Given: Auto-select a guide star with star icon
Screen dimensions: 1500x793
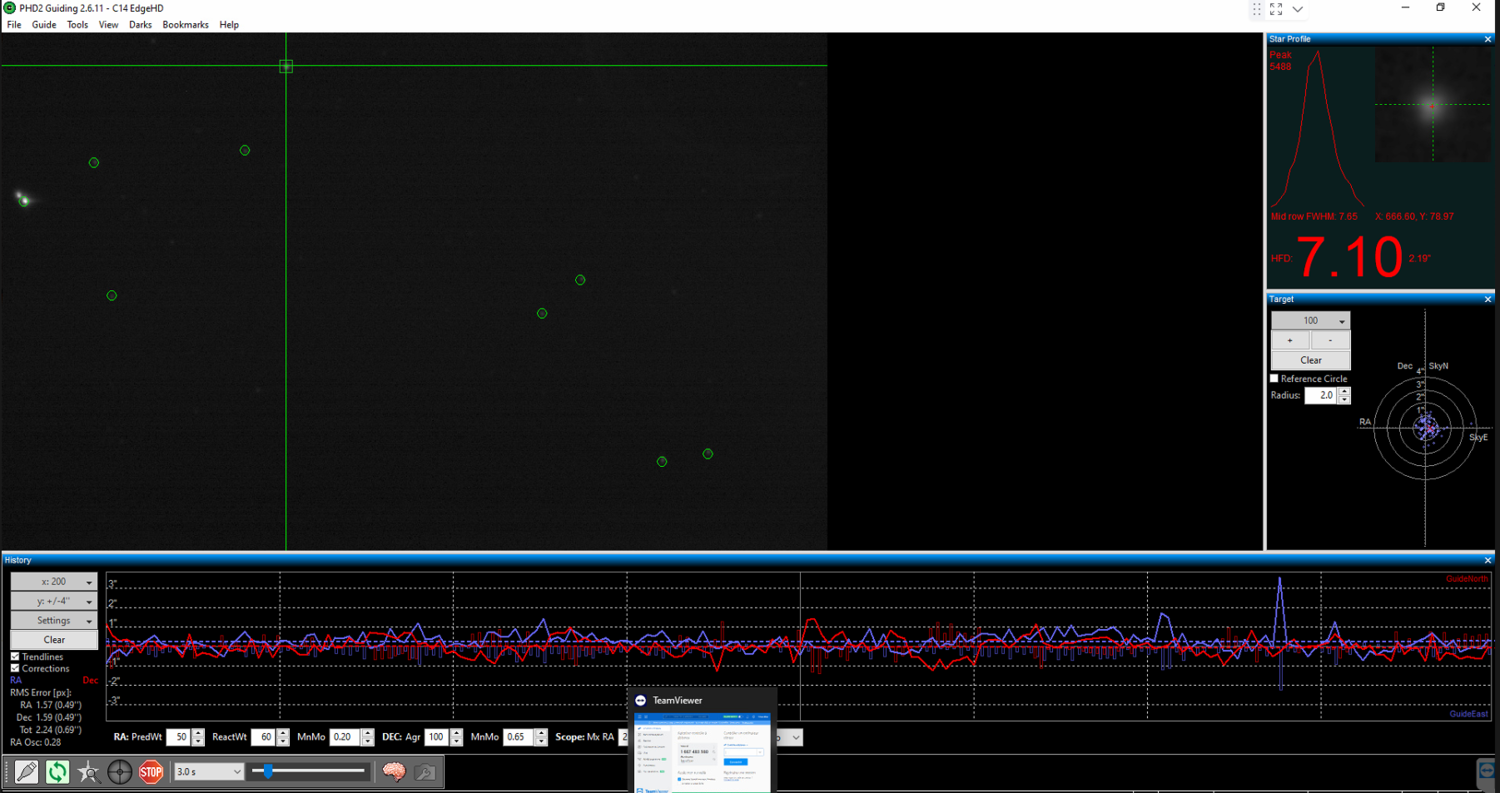Looking at the screenshot, I should pyautogui.click(x=89, y=772).
